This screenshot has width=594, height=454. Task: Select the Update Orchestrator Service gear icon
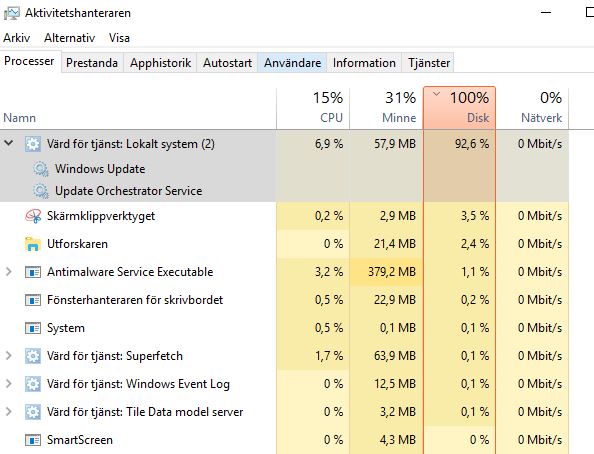(41, 191)
